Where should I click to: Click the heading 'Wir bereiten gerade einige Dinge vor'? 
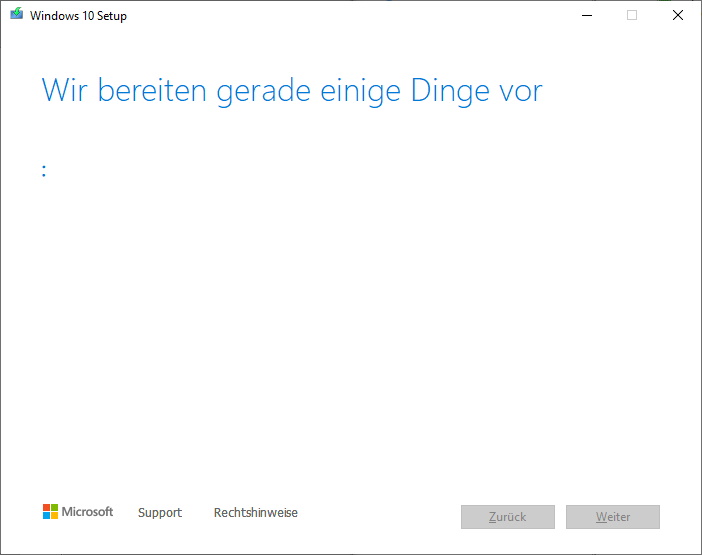292,91
